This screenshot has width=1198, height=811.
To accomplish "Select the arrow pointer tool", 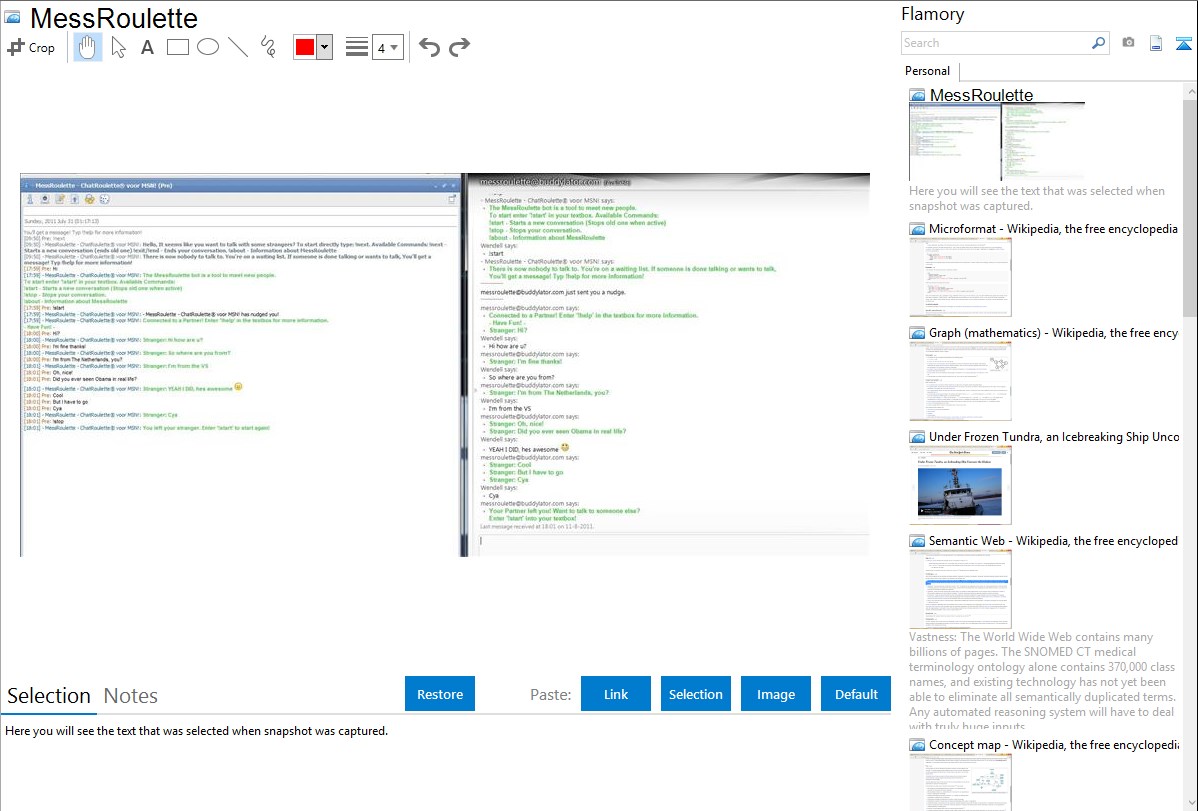I will point(118,47).
